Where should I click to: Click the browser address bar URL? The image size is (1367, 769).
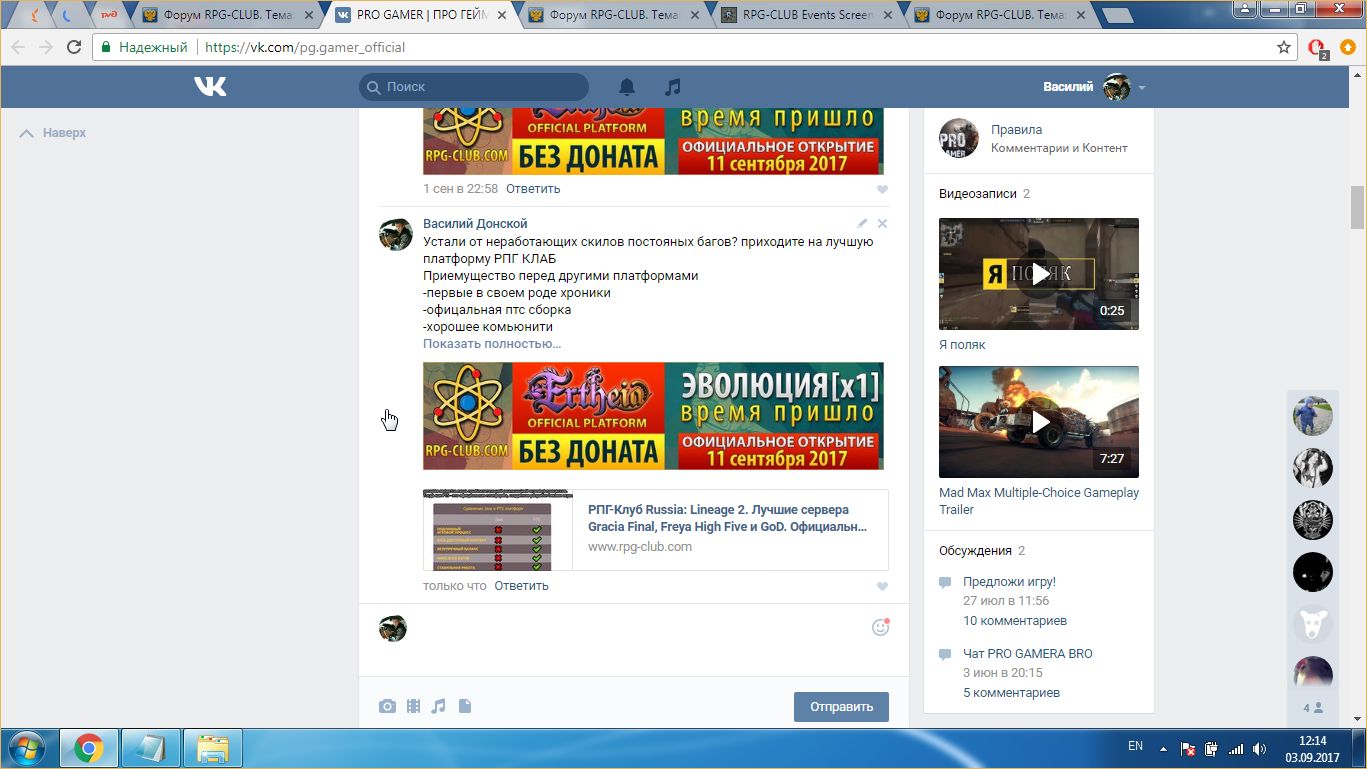305,47
